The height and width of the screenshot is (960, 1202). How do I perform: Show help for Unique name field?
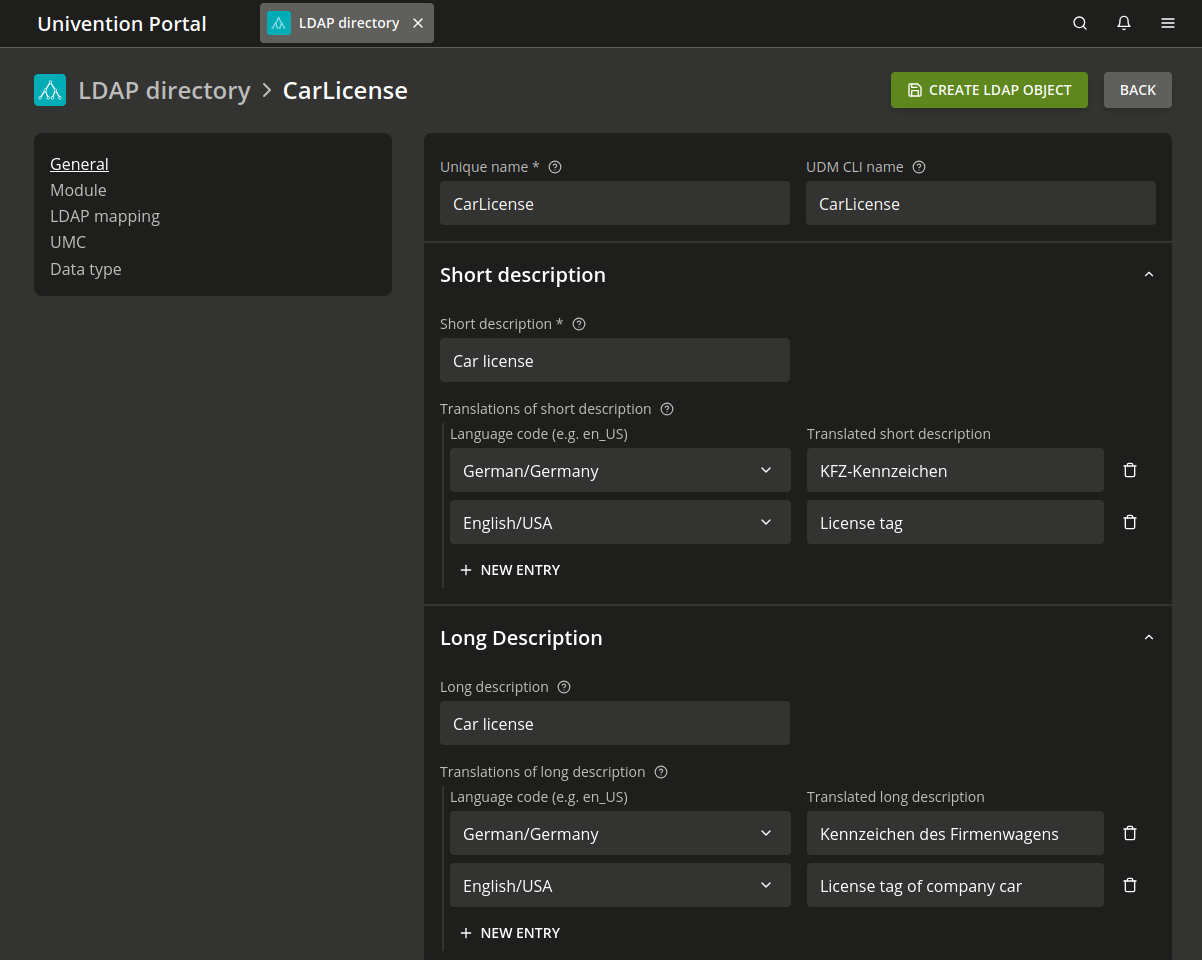pos(555,167)
